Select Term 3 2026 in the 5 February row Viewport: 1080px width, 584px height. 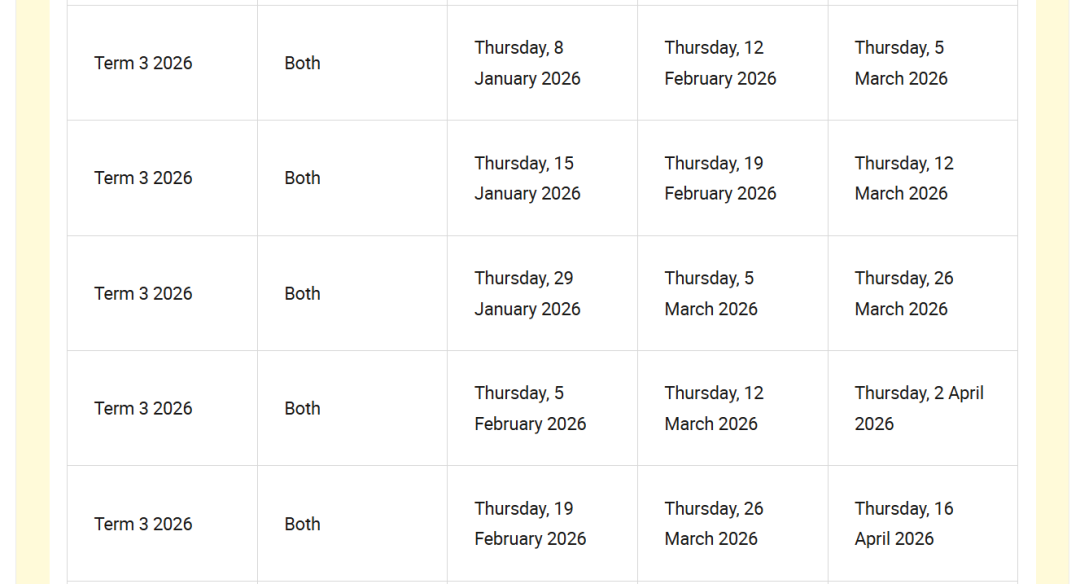[x=143, y=408]
